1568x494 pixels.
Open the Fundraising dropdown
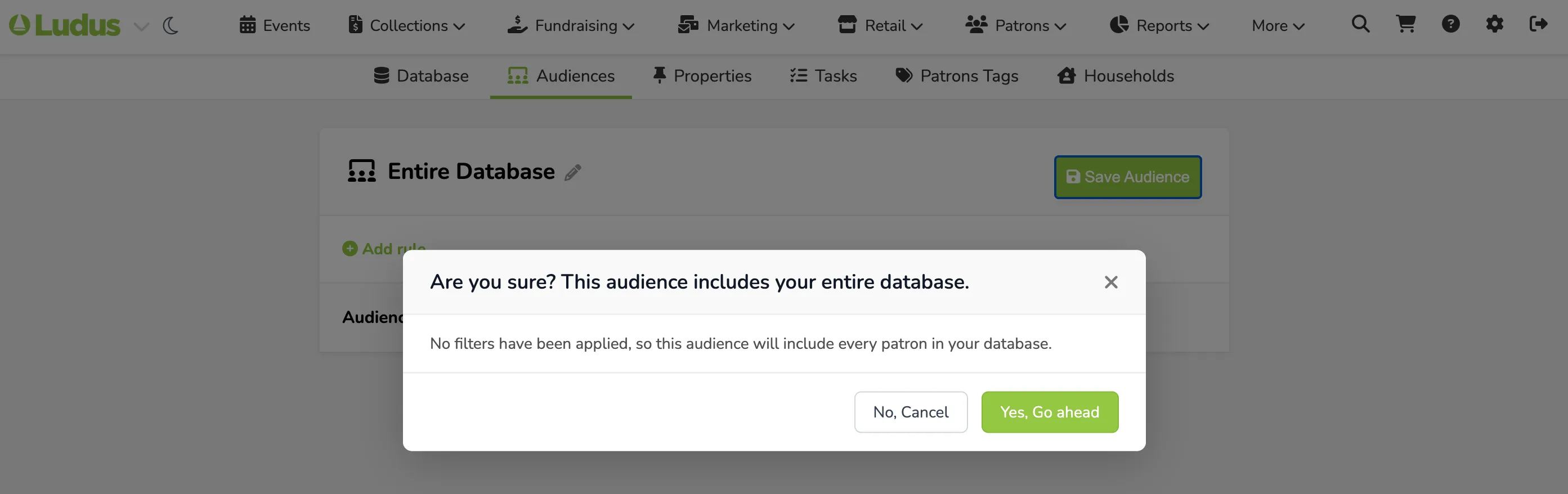pos(571,25)
